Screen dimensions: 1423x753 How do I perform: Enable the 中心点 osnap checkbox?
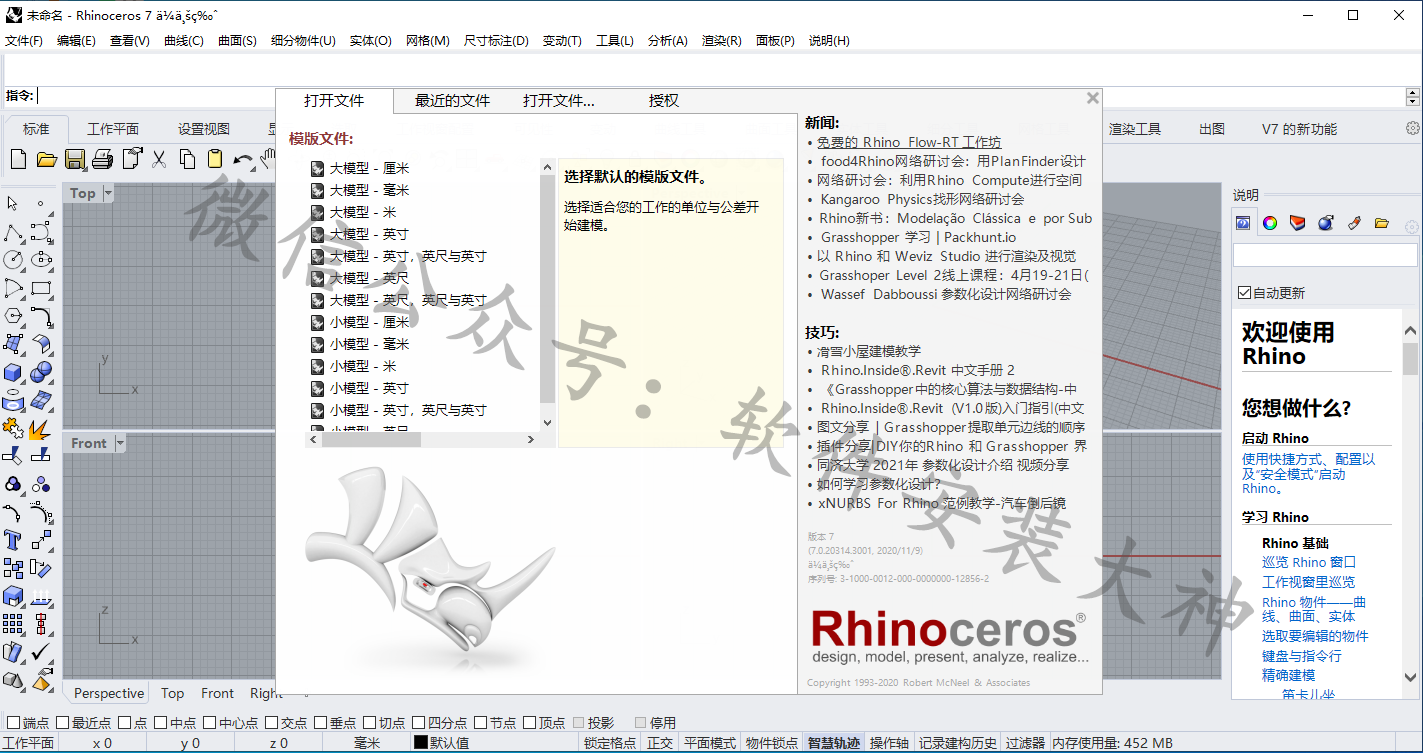point(209,722)
